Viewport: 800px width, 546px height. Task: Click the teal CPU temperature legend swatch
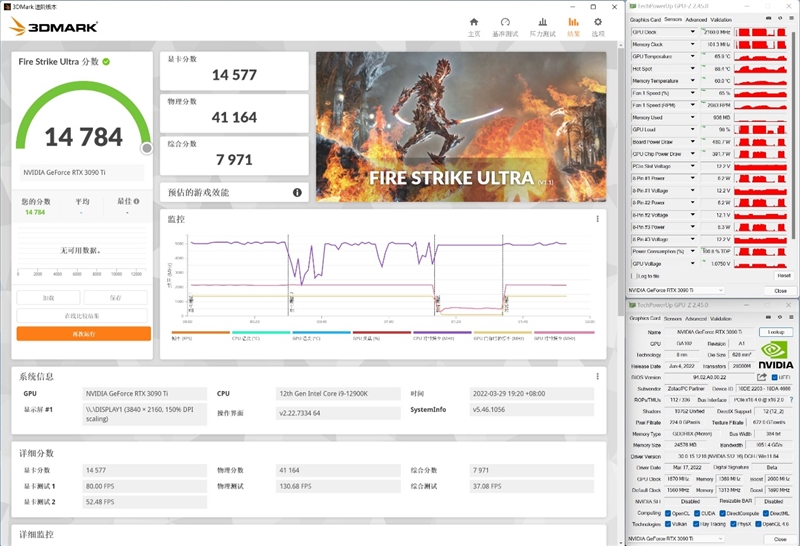(261, 332)
